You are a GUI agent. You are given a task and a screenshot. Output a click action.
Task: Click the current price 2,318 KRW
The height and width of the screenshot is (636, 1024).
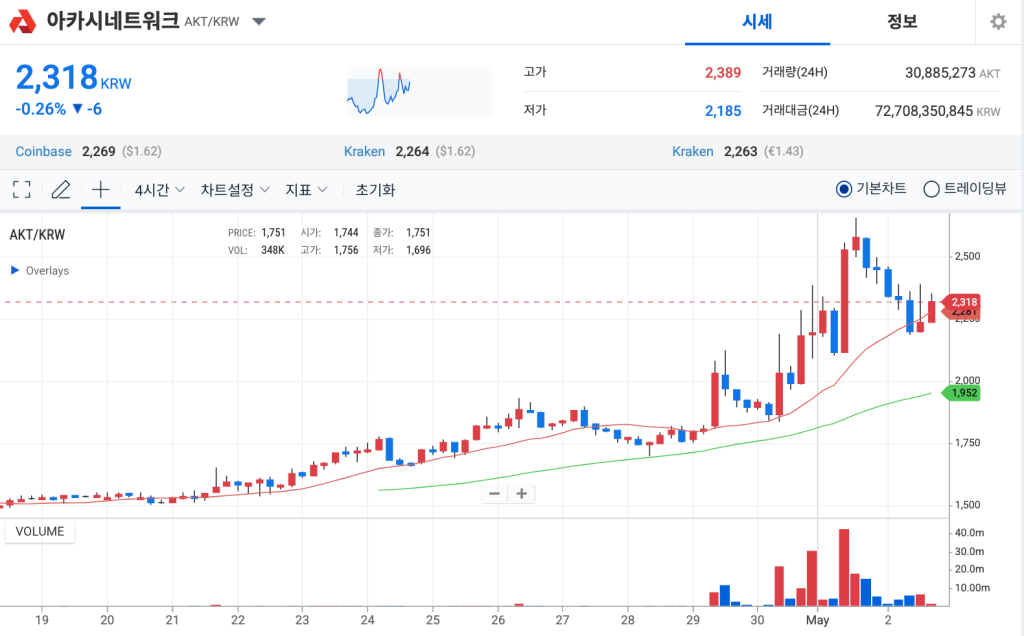(x=73, y=78)
